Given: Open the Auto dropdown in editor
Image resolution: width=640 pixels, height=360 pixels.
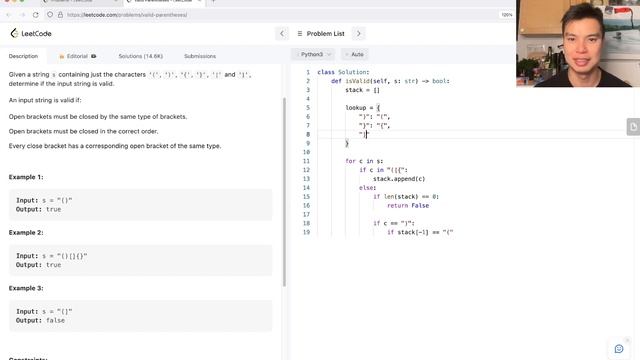Looking at the screenshot, I should (x=355, y=54).
